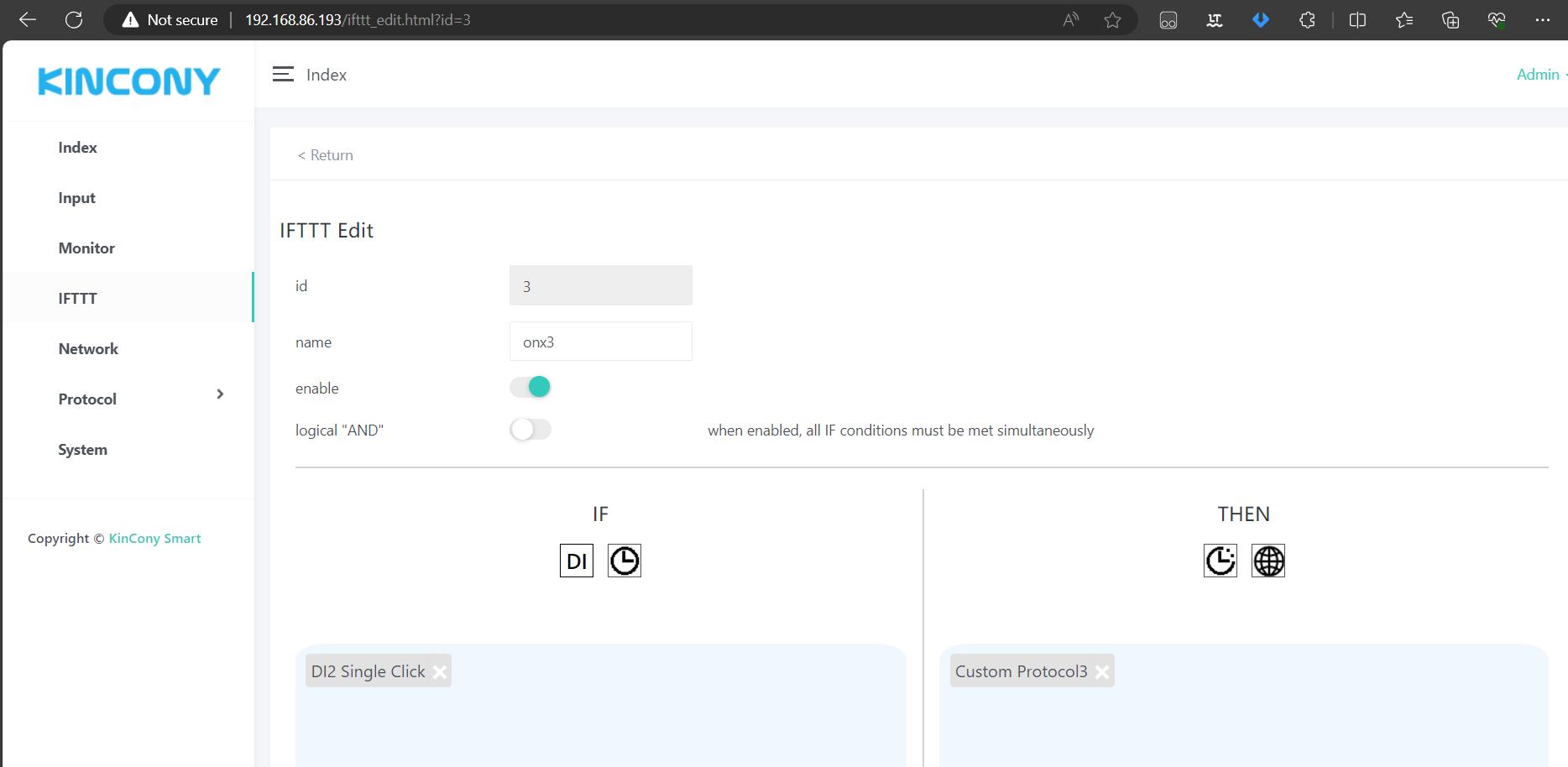Open the KinCony Smart copyright link

tap(154, 539)
